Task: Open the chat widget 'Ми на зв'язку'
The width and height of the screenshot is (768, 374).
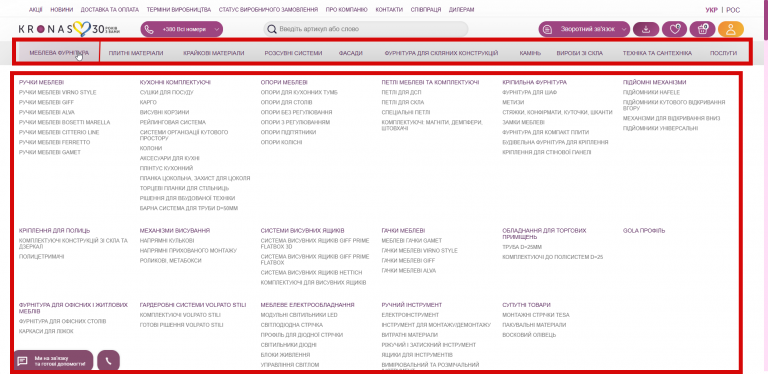Action: 52,361
